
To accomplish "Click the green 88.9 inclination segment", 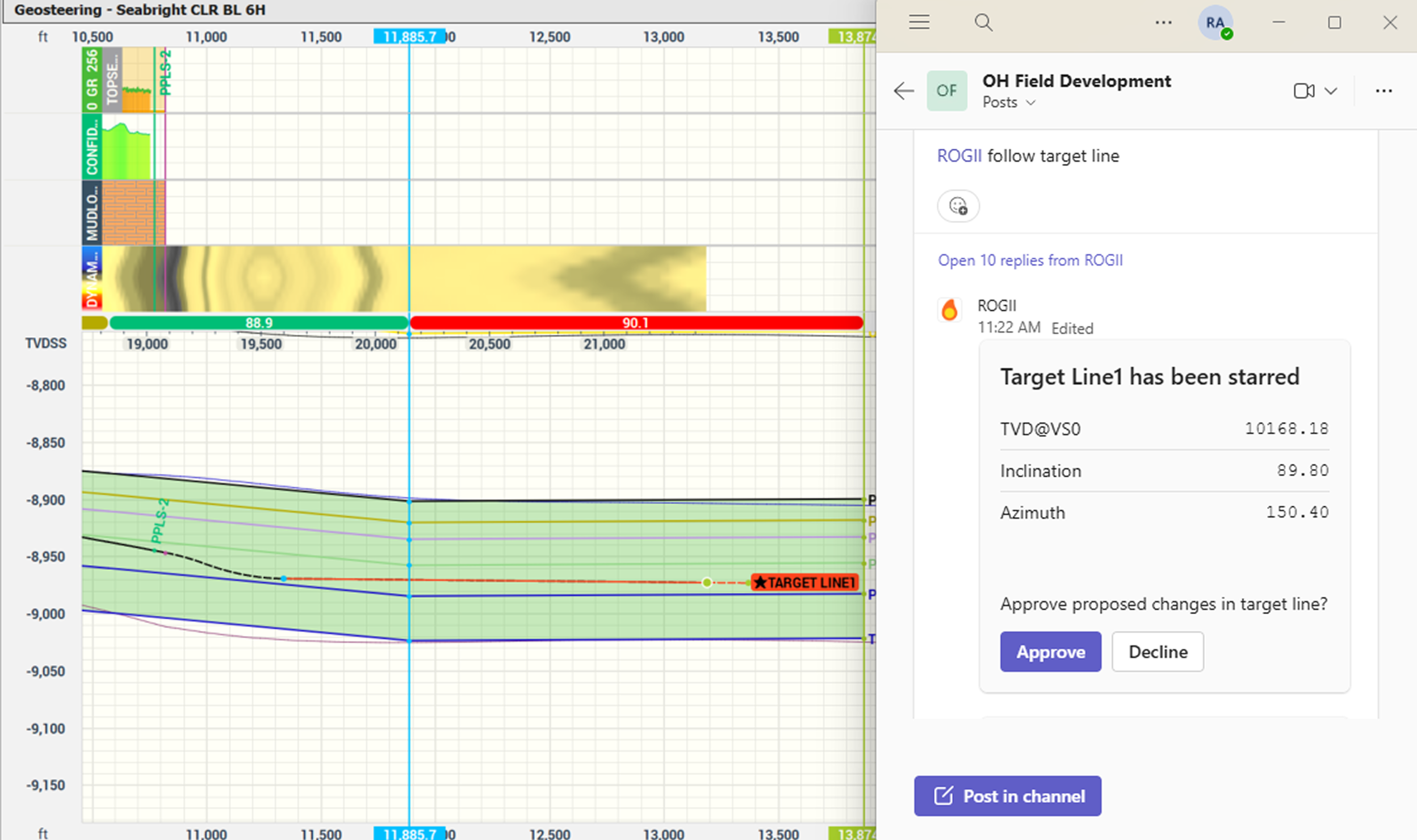I will pos(259,323).
